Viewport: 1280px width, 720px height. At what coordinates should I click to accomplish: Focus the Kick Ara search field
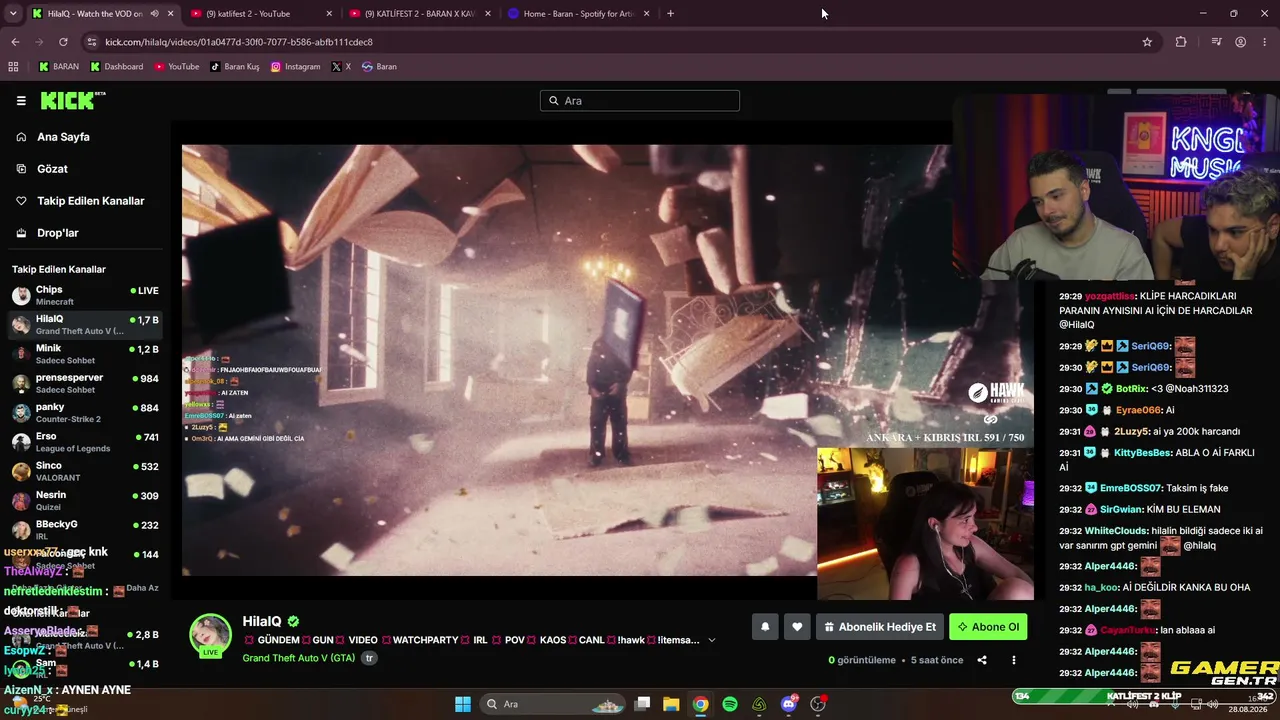coord(640,101)
